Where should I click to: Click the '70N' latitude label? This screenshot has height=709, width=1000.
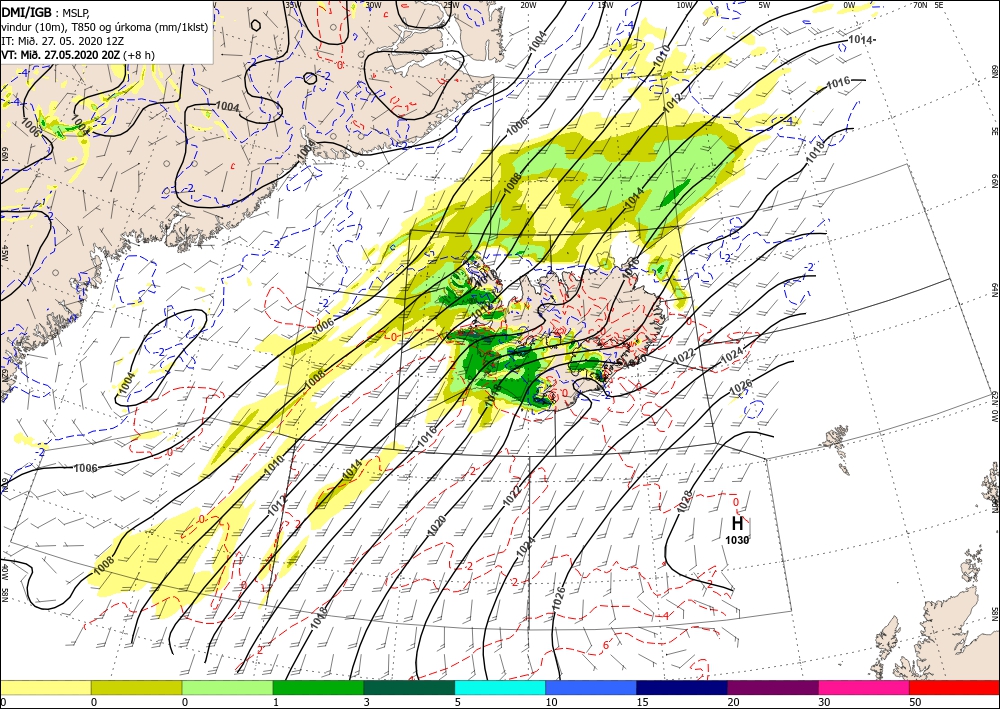coord(920,5)
